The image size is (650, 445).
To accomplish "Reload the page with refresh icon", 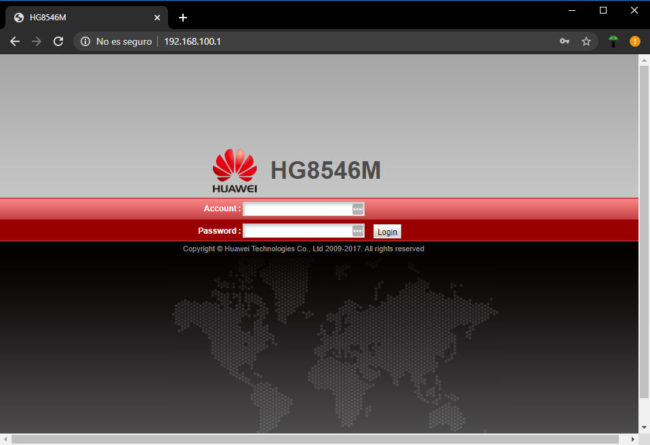I will [58, 41].
